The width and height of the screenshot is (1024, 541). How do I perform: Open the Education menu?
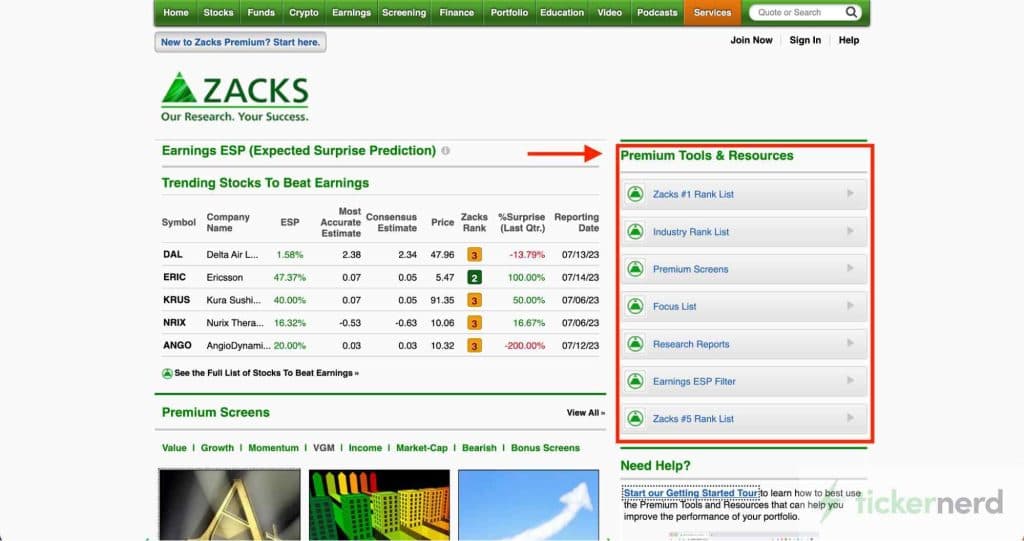[x=562, y=12]
